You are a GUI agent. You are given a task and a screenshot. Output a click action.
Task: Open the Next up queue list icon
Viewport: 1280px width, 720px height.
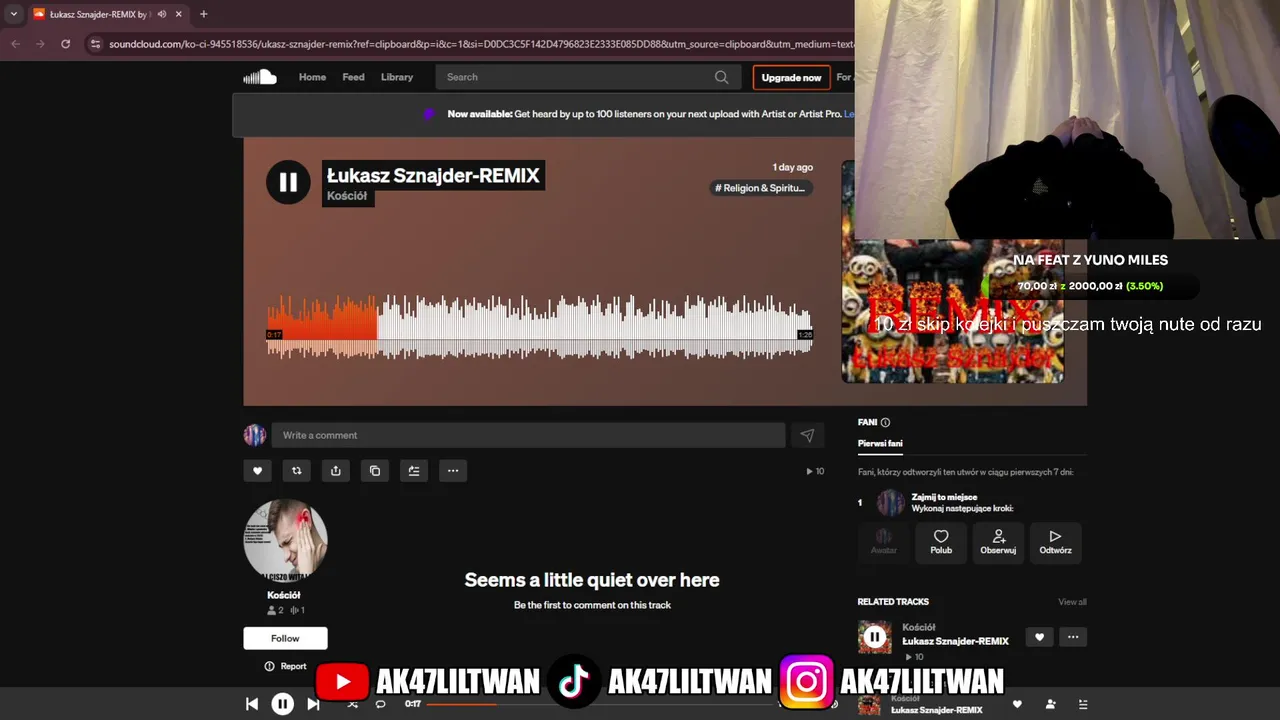[x=1083, y=704]
